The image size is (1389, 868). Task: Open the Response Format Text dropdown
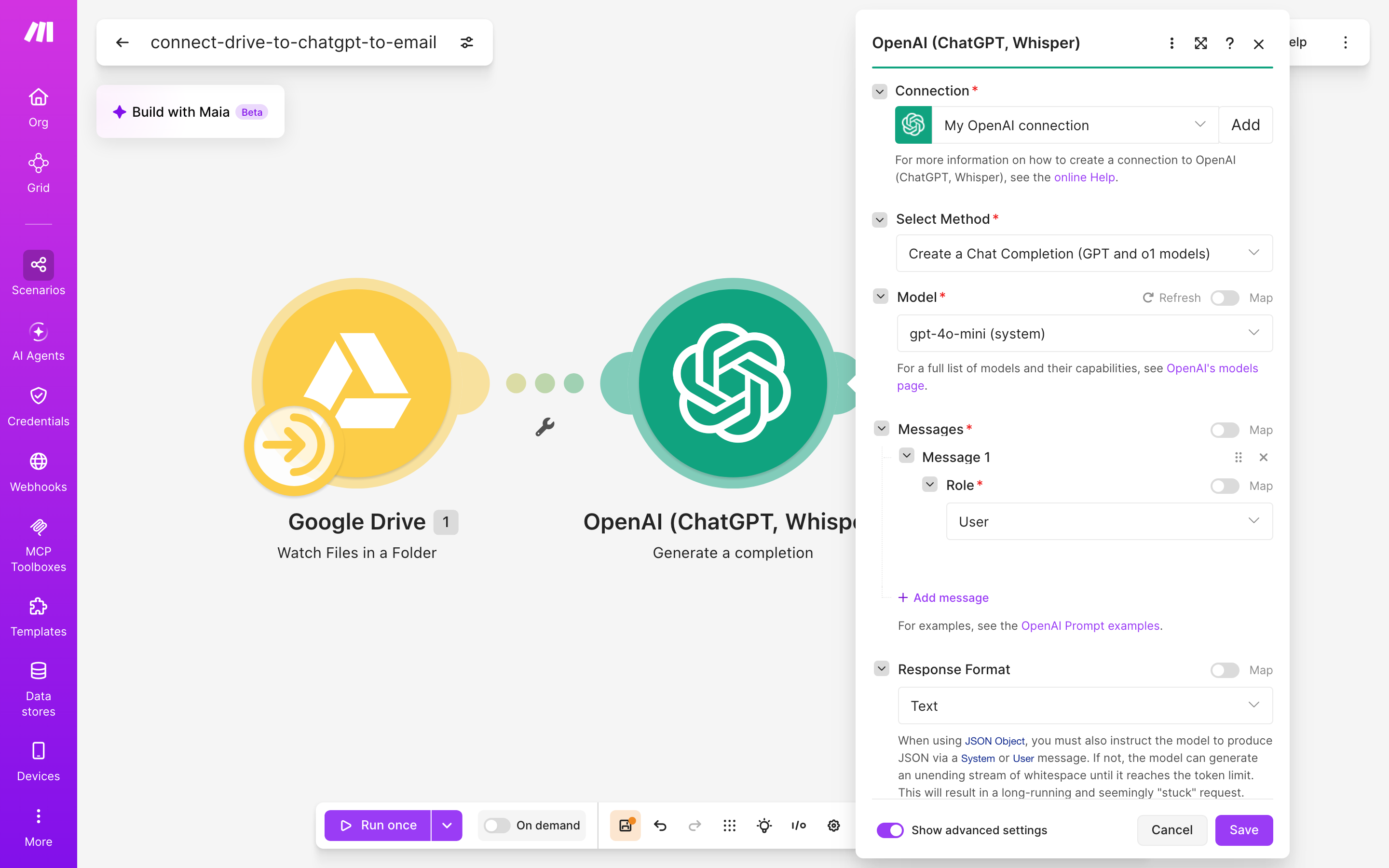click(1085, 705)
